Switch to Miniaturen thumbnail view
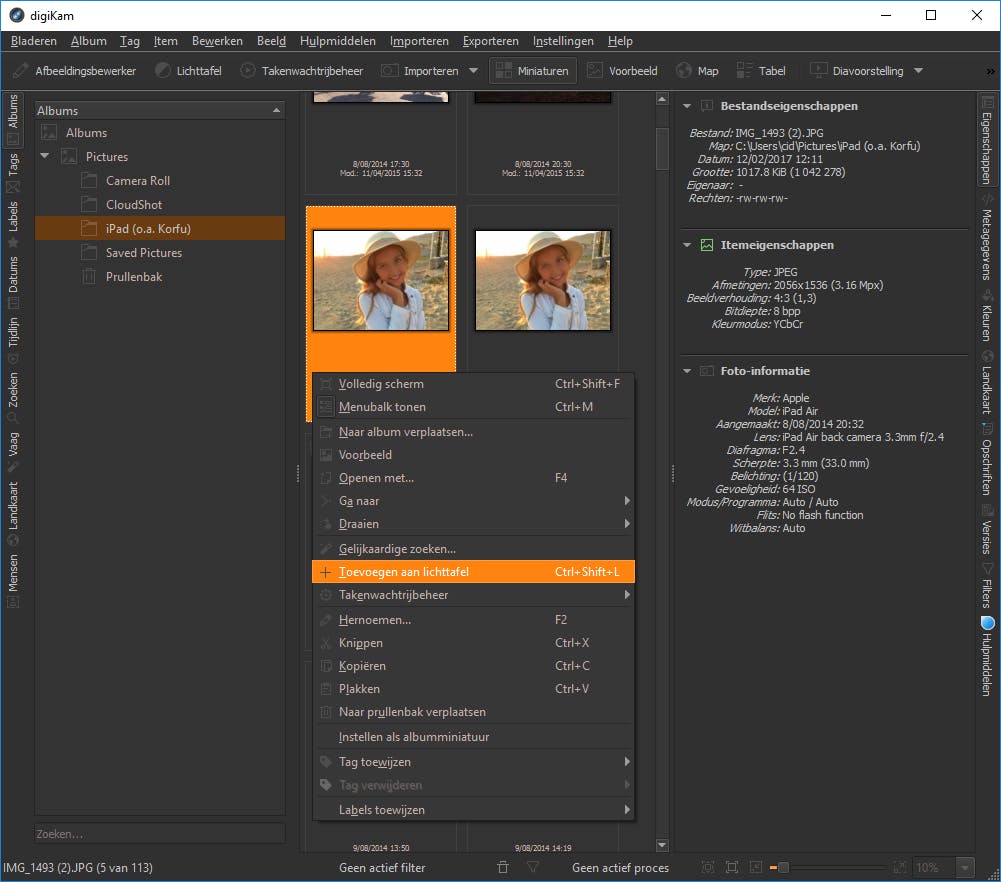The height and width of the screenshot is (882, 1001). click(x=533, y=71)
